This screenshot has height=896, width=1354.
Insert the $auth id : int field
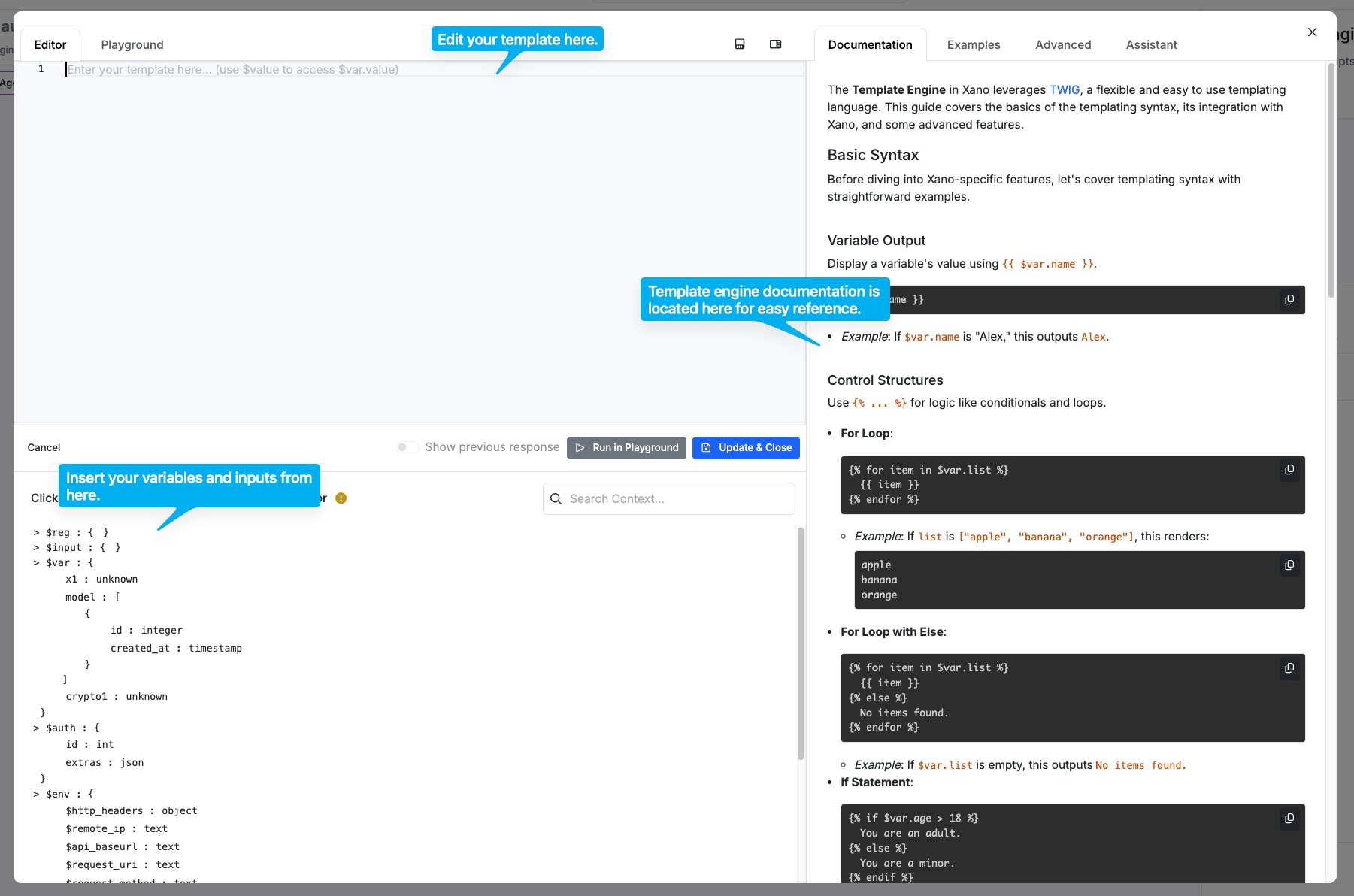tap(89, 744)
